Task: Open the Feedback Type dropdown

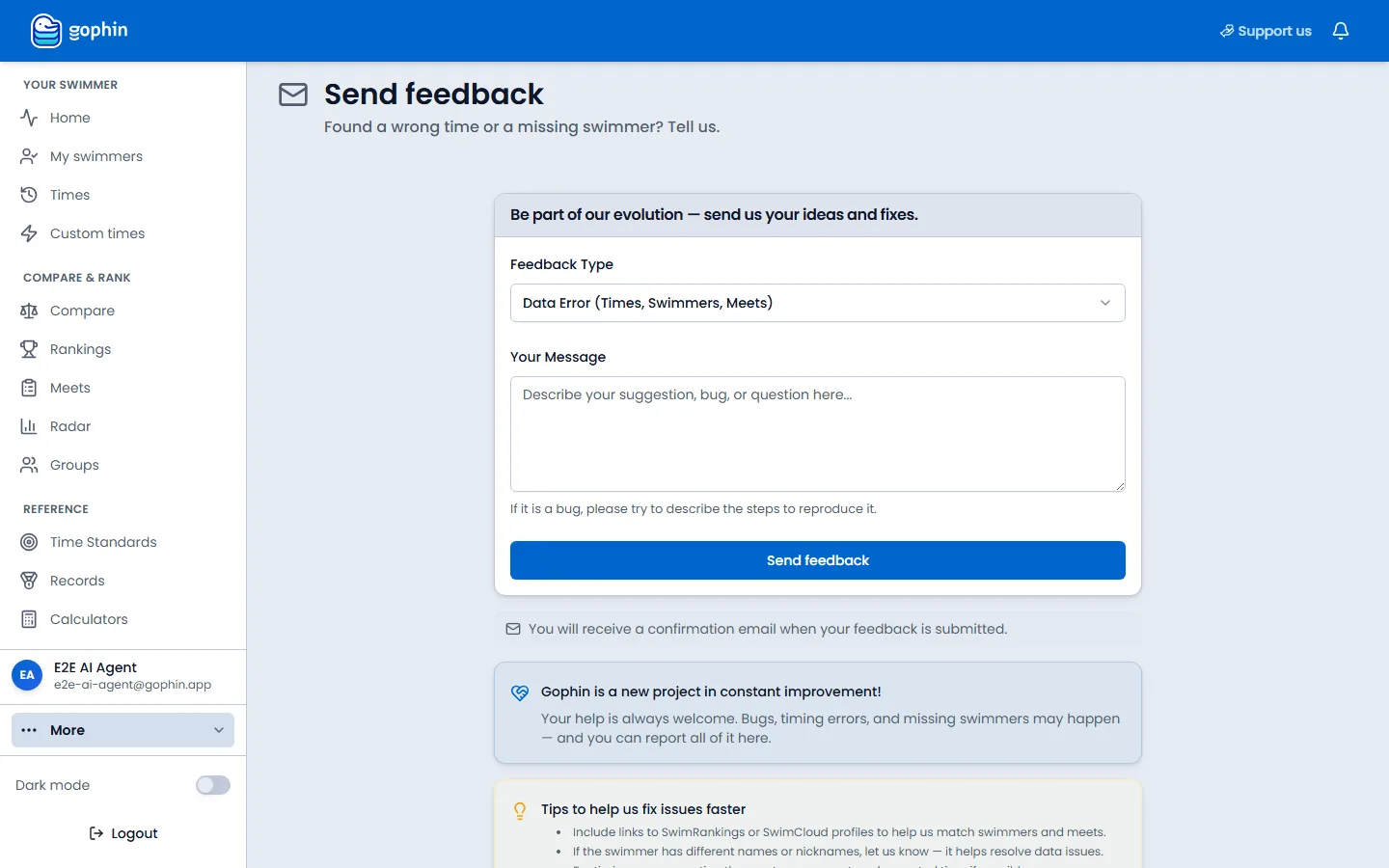Action: 818,303
